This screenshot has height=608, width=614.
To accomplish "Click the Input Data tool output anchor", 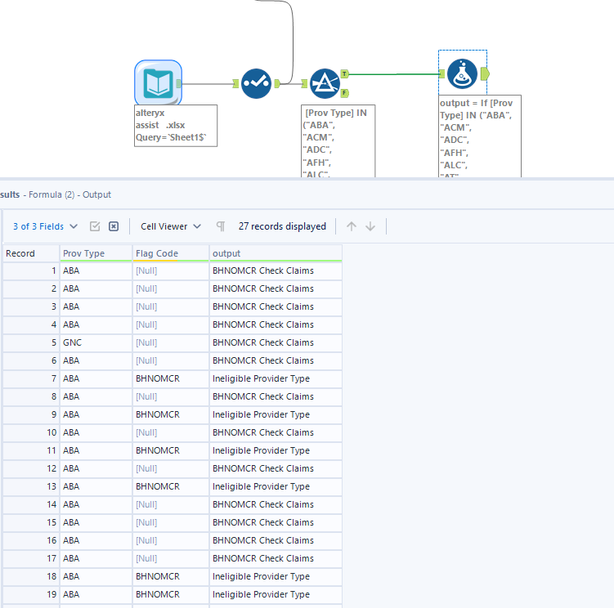I will pyautogui.click(x=179, y=83).
